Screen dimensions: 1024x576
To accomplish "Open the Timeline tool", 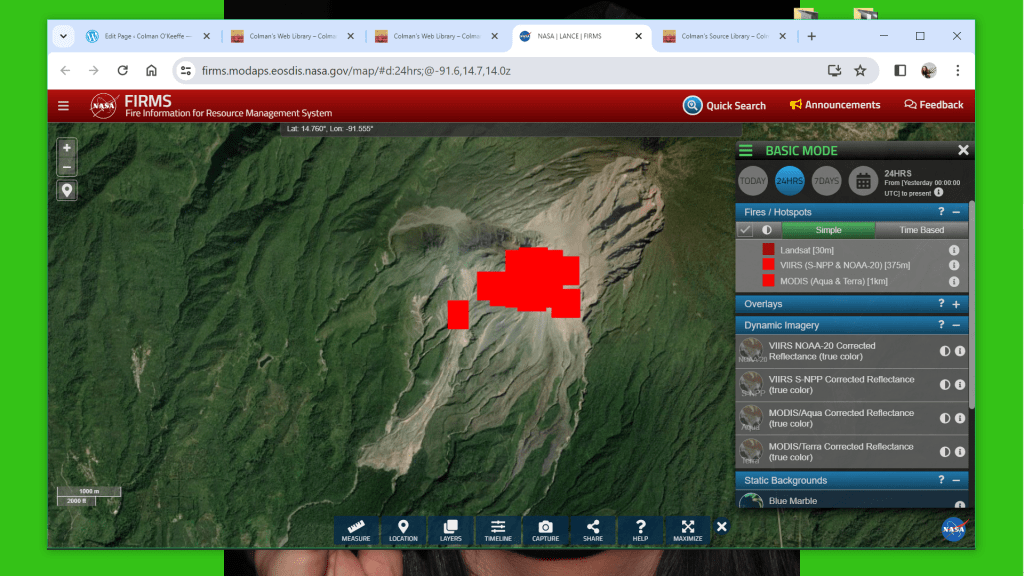I will click(x=498, y=530).
